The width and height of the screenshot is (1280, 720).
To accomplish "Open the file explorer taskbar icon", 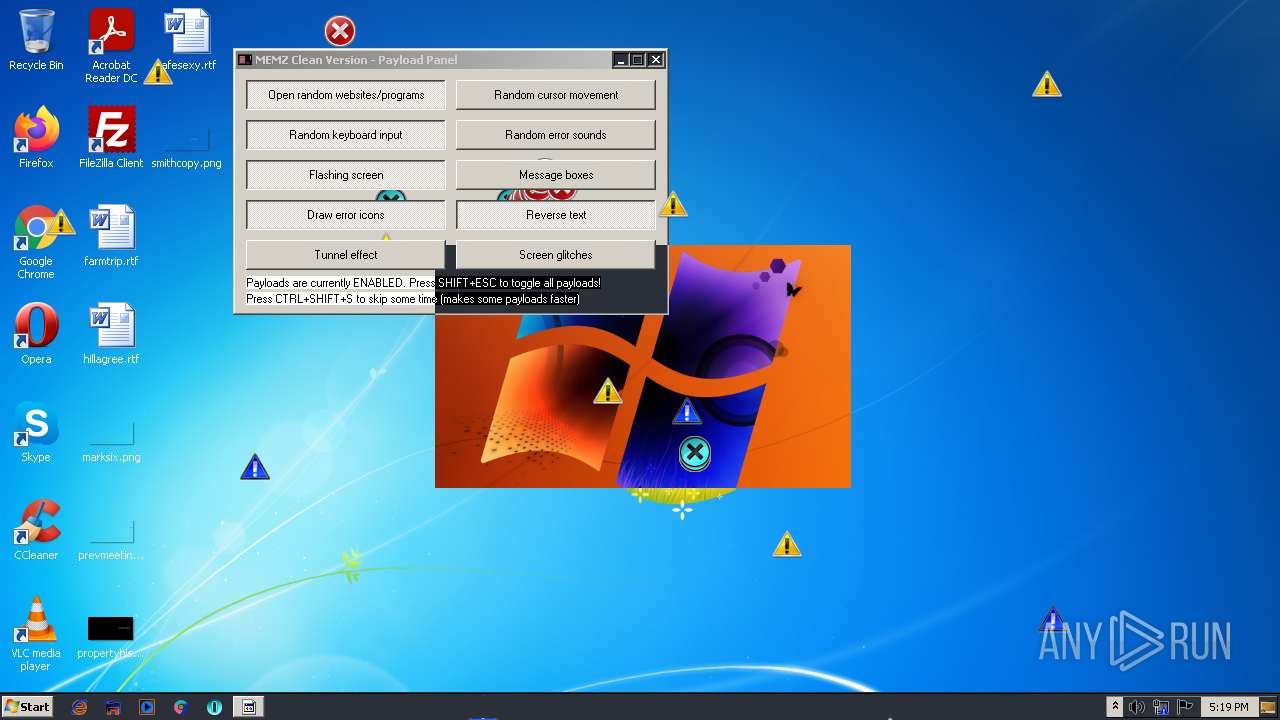I will tap(113, 707).
